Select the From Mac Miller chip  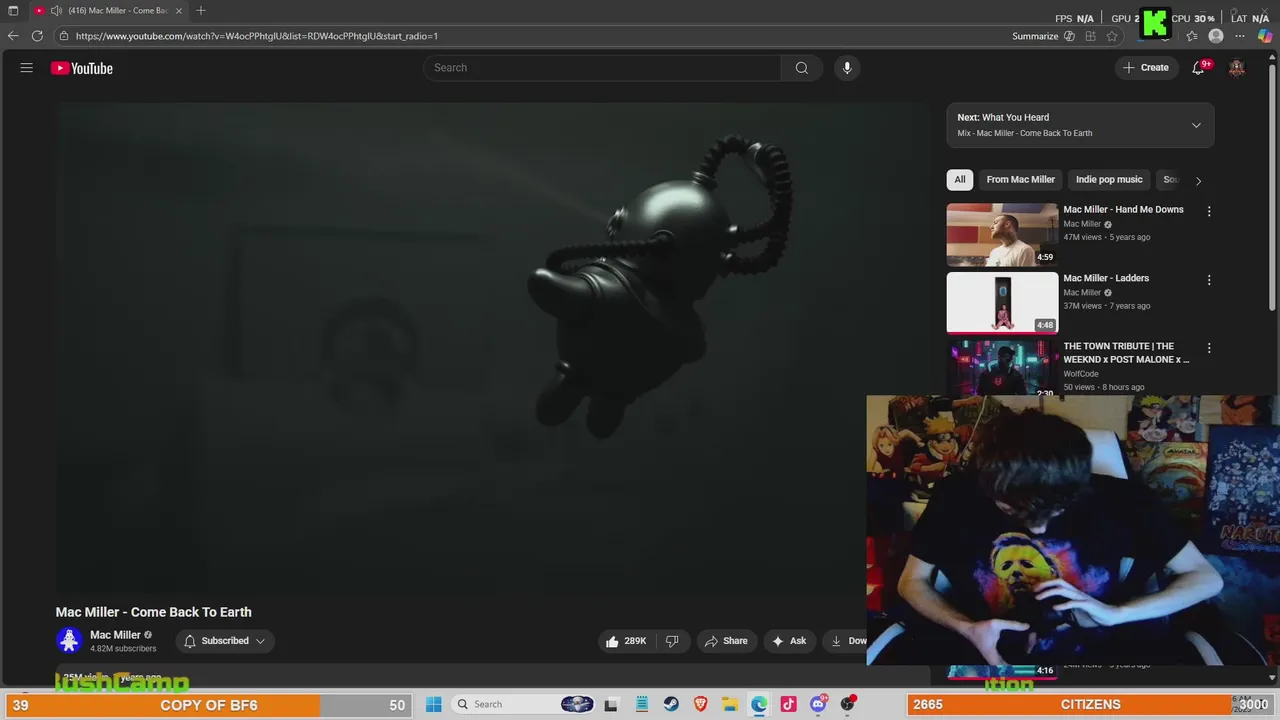coord(1021,180)
